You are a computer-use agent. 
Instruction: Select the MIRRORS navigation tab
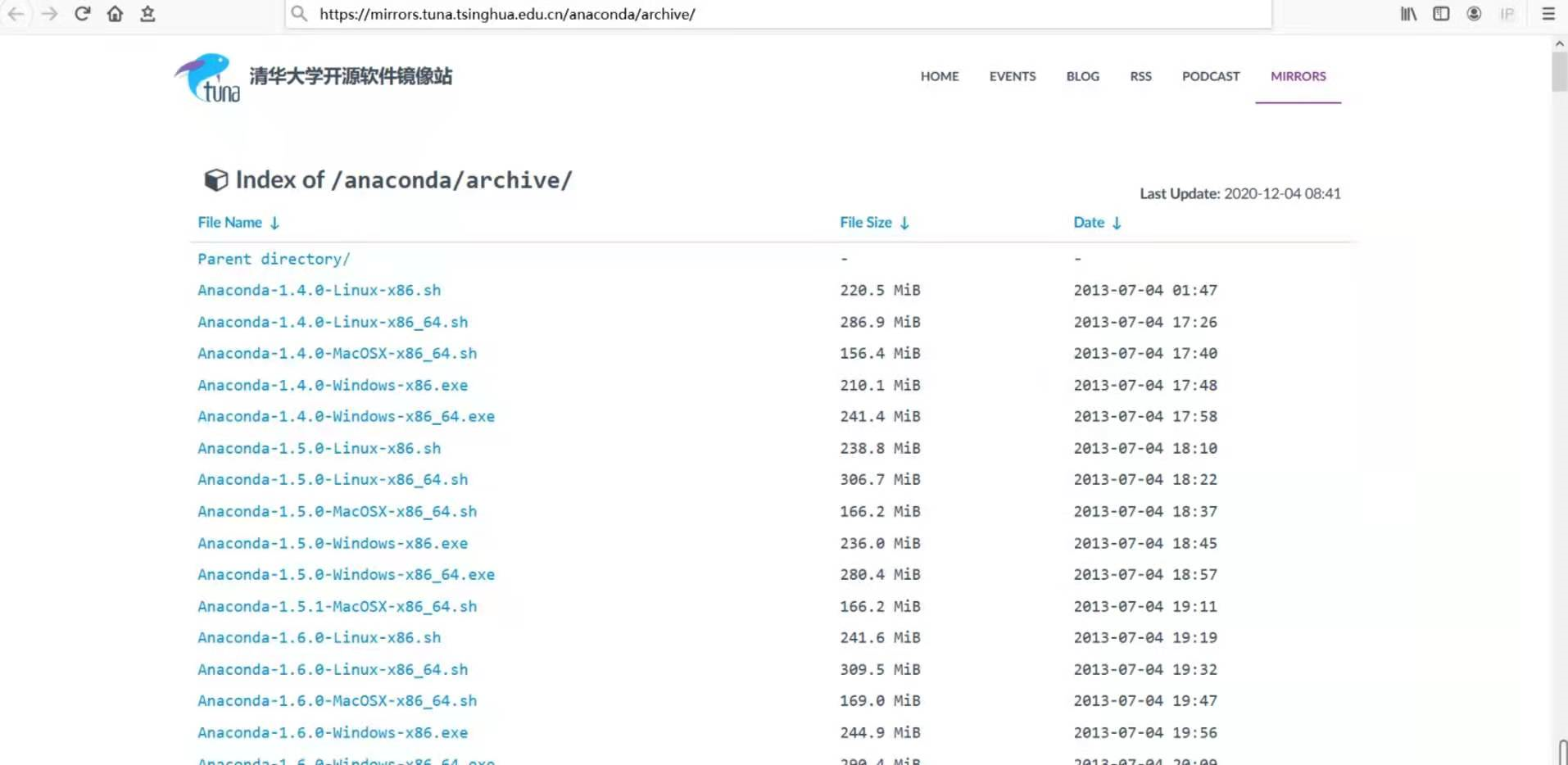(1298, 76)
